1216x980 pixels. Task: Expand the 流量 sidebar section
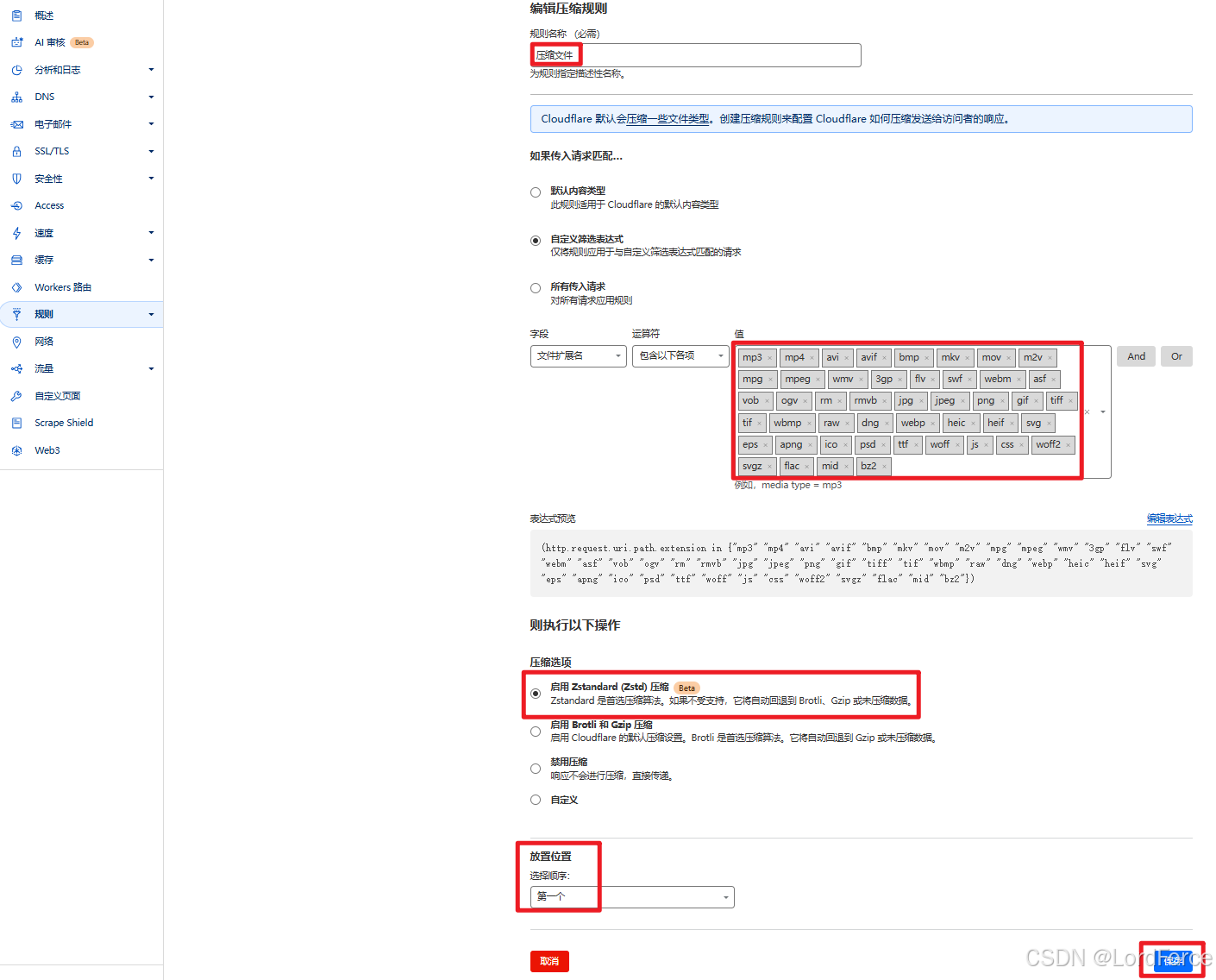pyautogui.click(x=151, y=368)
